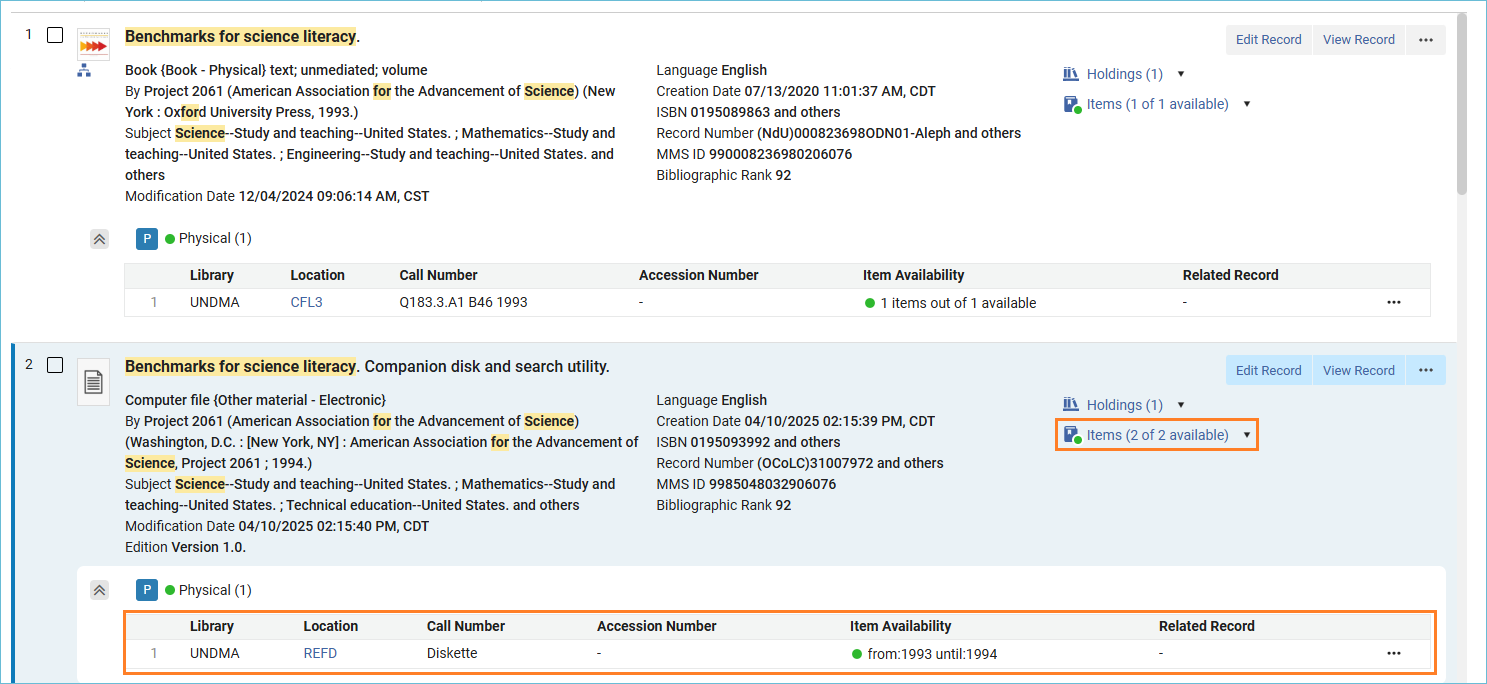Select Physical (1) tab in record 1

tap(208, 239)
